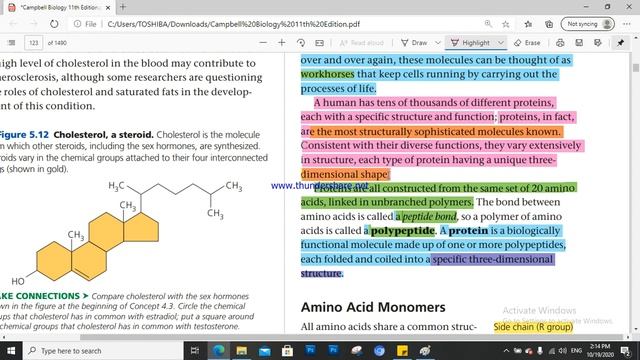Rotate the PDF page
This screenshot has height=360, width=640.
301,43
